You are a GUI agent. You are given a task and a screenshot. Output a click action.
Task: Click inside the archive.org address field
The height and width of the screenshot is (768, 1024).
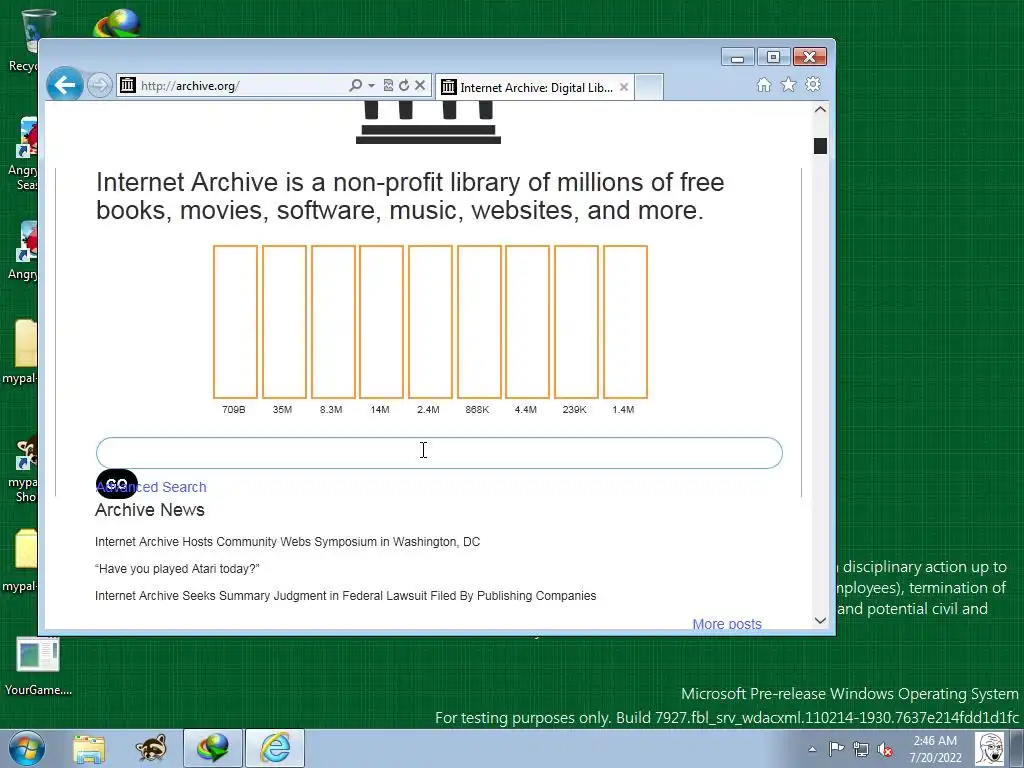point(242,86)
